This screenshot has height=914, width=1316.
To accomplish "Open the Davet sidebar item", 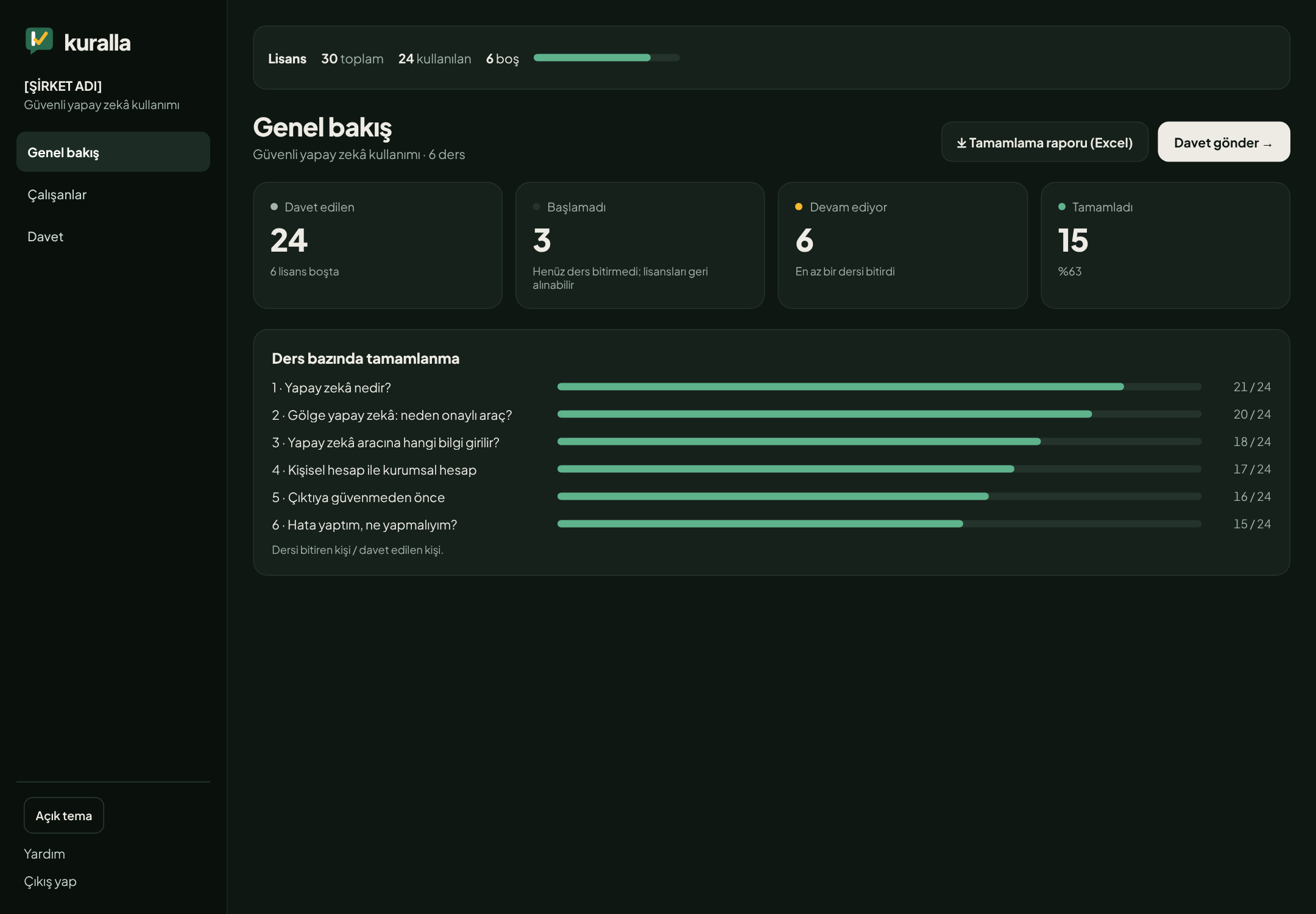I will click(x=113, y=236).
